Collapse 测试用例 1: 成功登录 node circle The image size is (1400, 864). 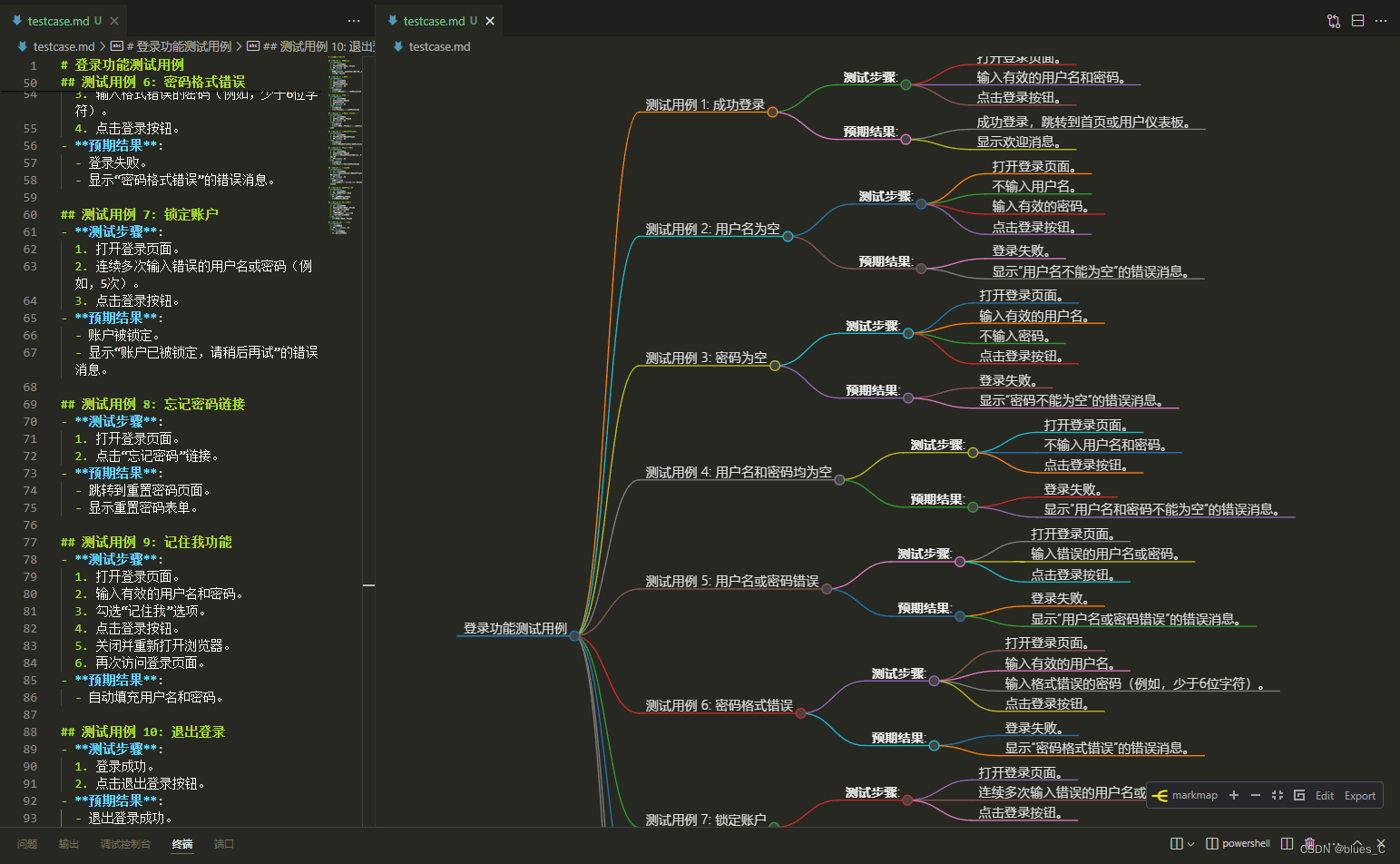coord(772,112)
